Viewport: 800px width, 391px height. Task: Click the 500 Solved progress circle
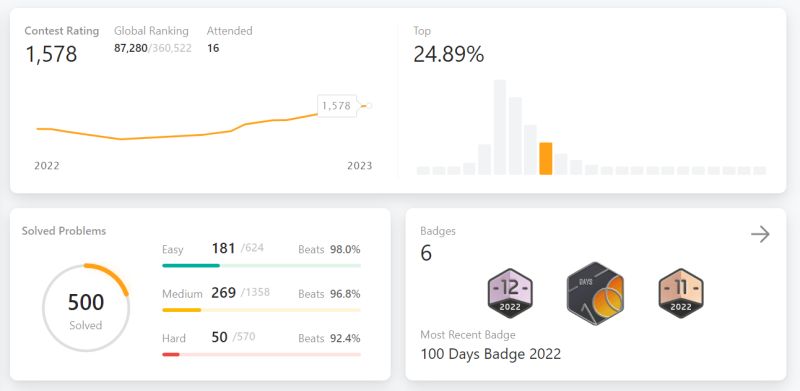[86, 308]
